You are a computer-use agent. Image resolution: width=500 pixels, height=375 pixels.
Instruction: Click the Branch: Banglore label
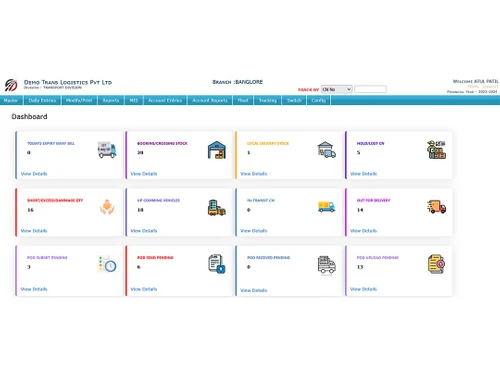click(238, 82)
